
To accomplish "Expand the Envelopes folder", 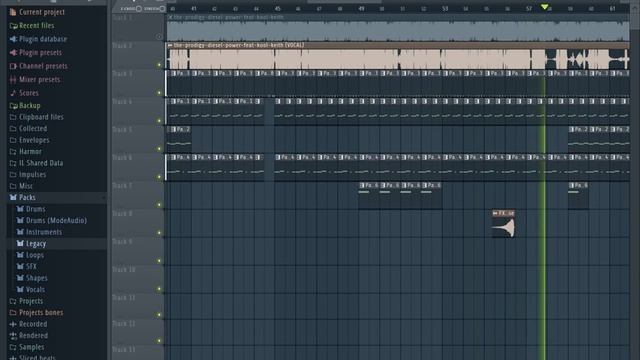I will (x=13, y=140).
